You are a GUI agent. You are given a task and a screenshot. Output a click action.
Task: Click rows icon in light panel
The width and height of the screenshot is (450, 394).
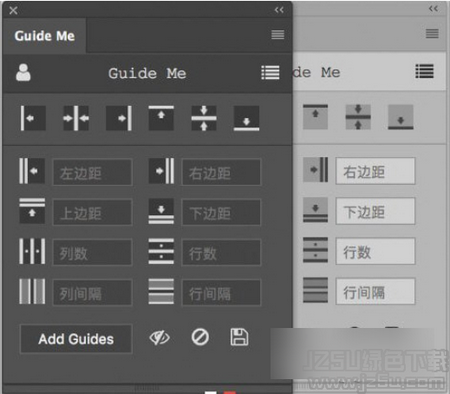(316, 250)
